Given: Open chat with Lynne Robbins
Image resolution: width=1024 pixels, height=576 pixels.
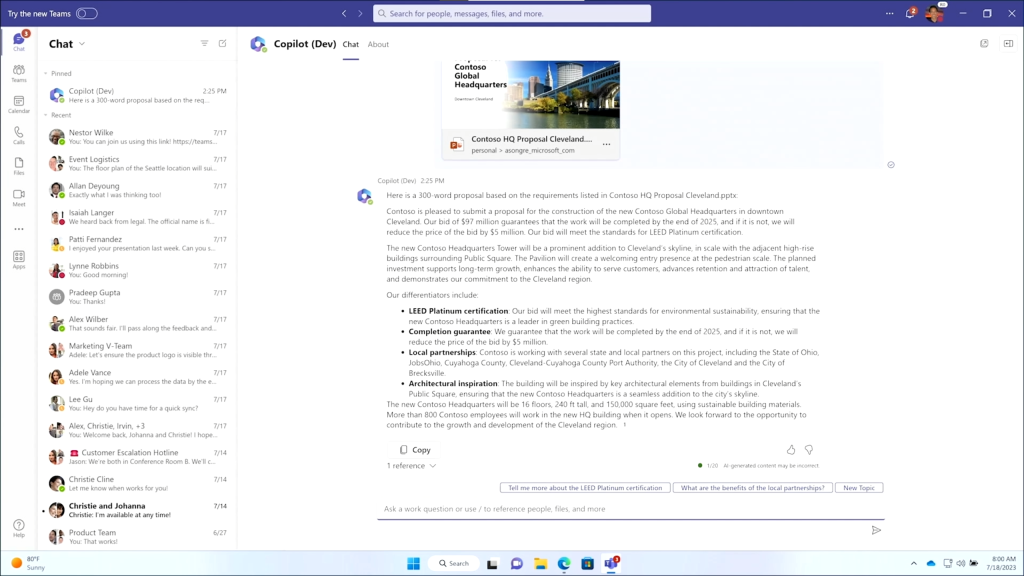Looking at the screenshot, I should (x=138, y=270).
